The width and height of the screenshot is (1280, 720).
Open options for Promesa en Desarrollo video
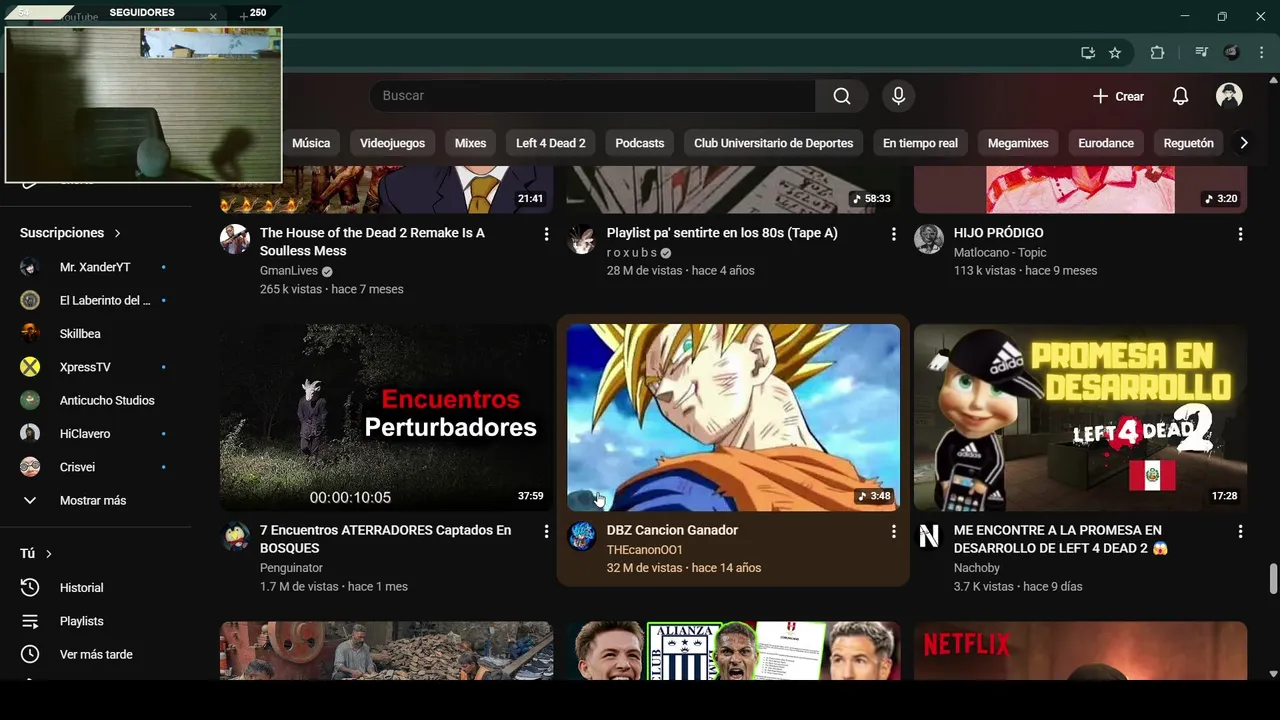[x=1240, y=532]
